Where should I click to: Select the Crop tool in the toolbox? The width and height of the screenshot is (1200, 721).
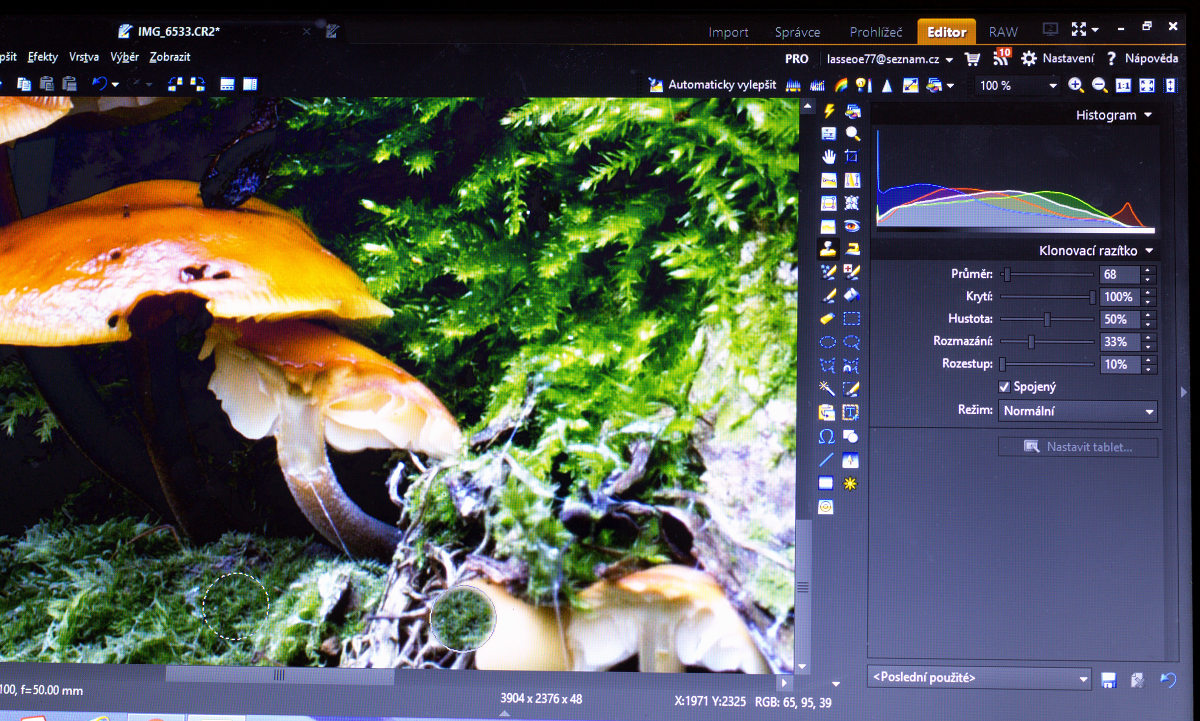[x=852, y=156]
